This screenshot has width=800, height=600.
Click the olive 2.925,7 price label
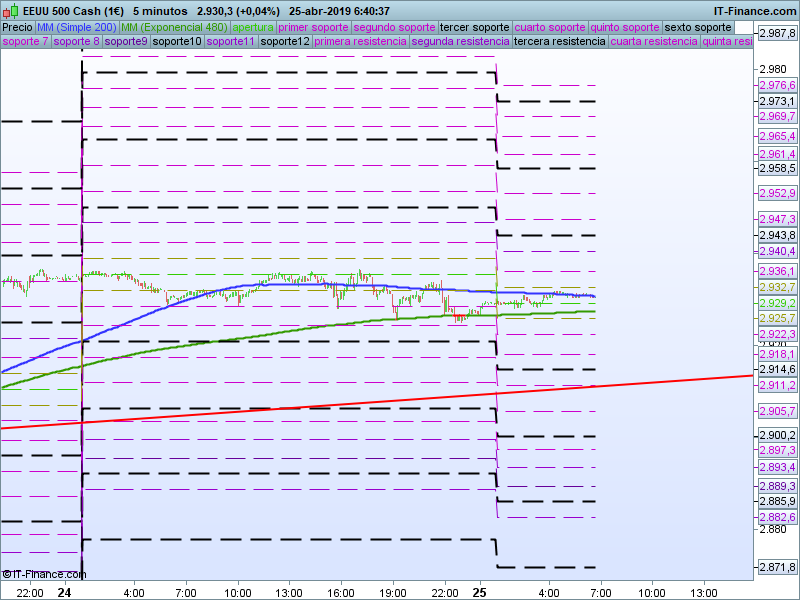click(777, 318)
